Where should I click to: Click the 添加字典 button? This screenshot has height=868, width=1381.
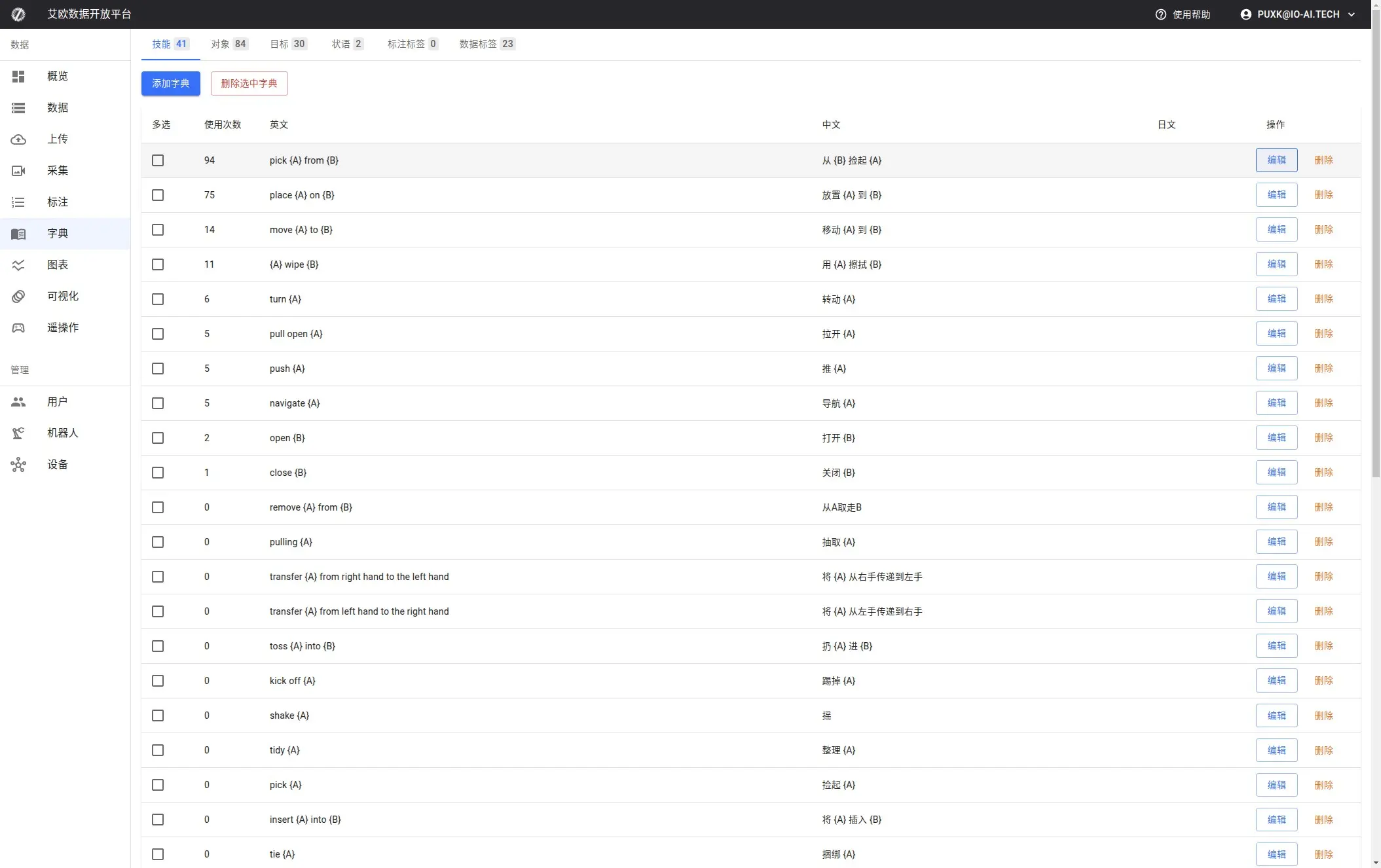click(170, 83)
